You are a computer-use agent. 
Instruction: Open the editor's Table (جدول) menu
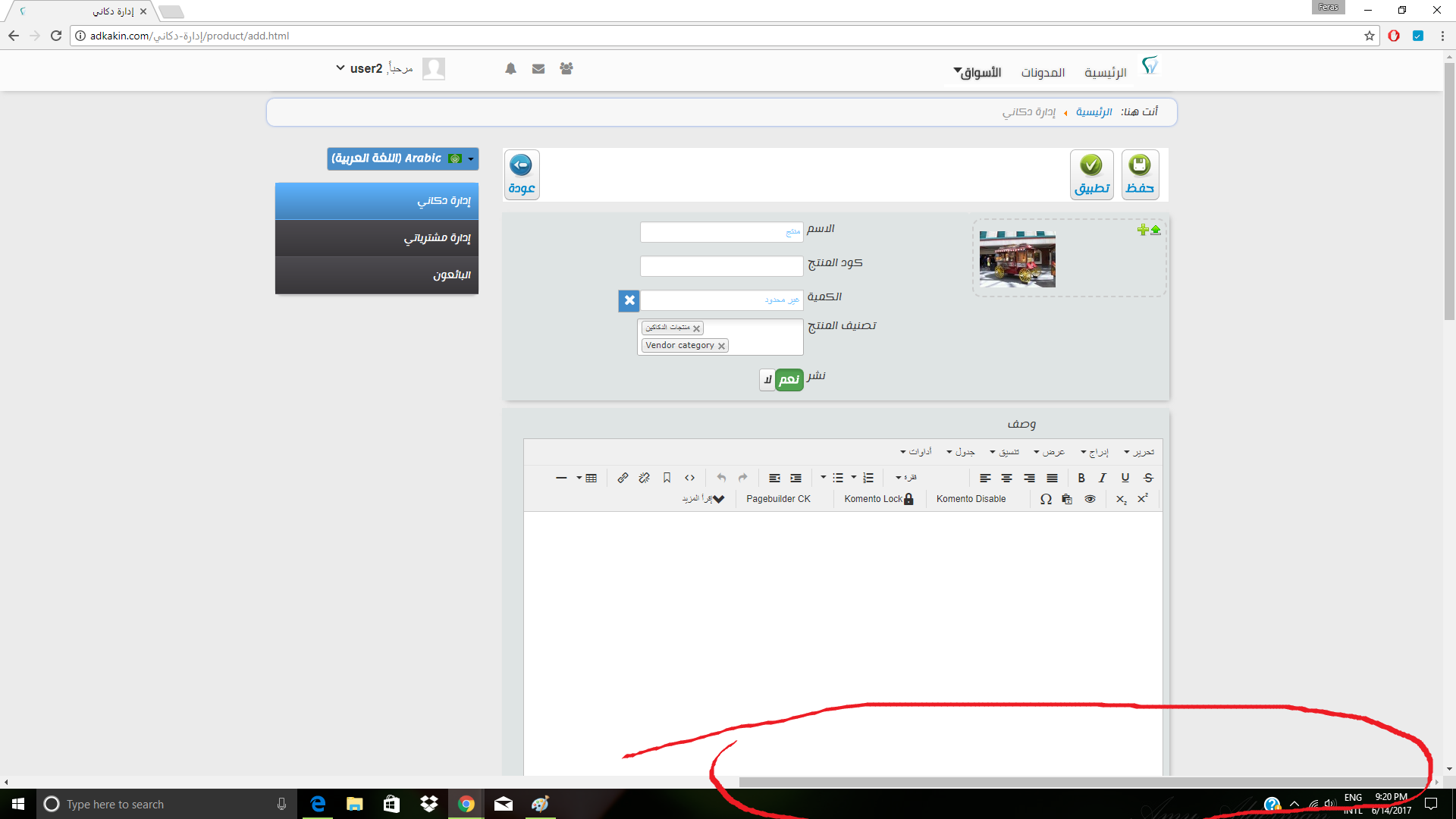tap(960, 452)
